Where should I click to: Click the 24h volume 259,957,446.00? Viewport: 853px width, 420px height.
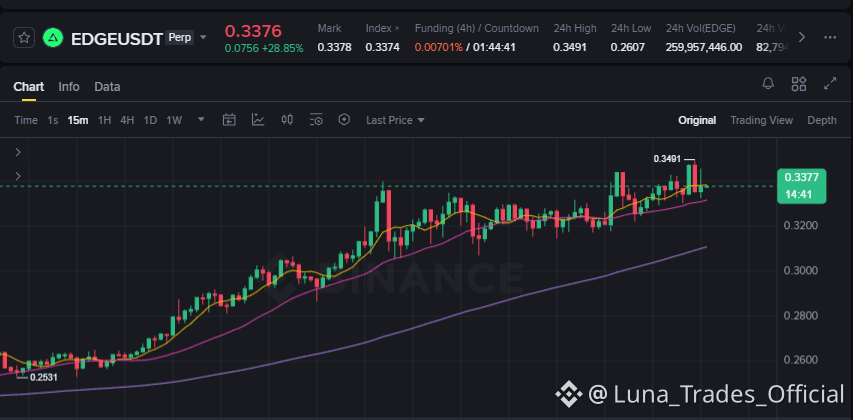pos(703,47)
